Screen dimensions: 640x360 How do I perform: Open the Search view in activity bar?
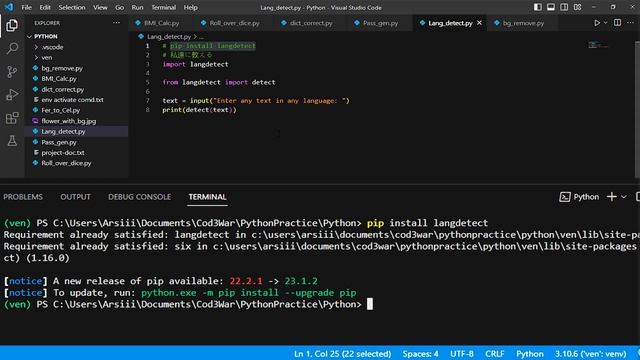pyautogui.click(x=12, y=49)
